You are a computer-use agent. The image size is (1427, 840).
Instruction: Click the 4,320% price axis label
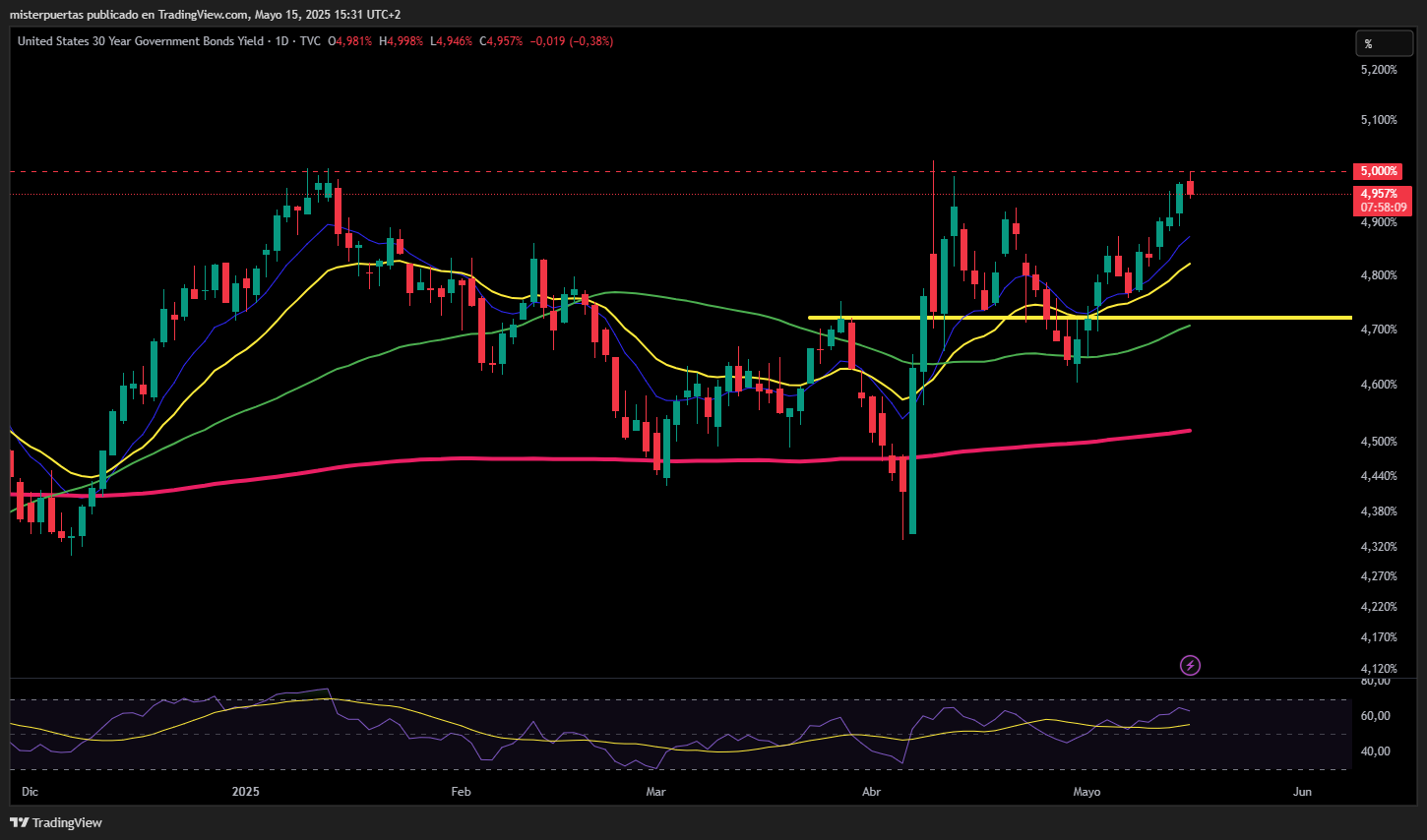(1379, 547)
